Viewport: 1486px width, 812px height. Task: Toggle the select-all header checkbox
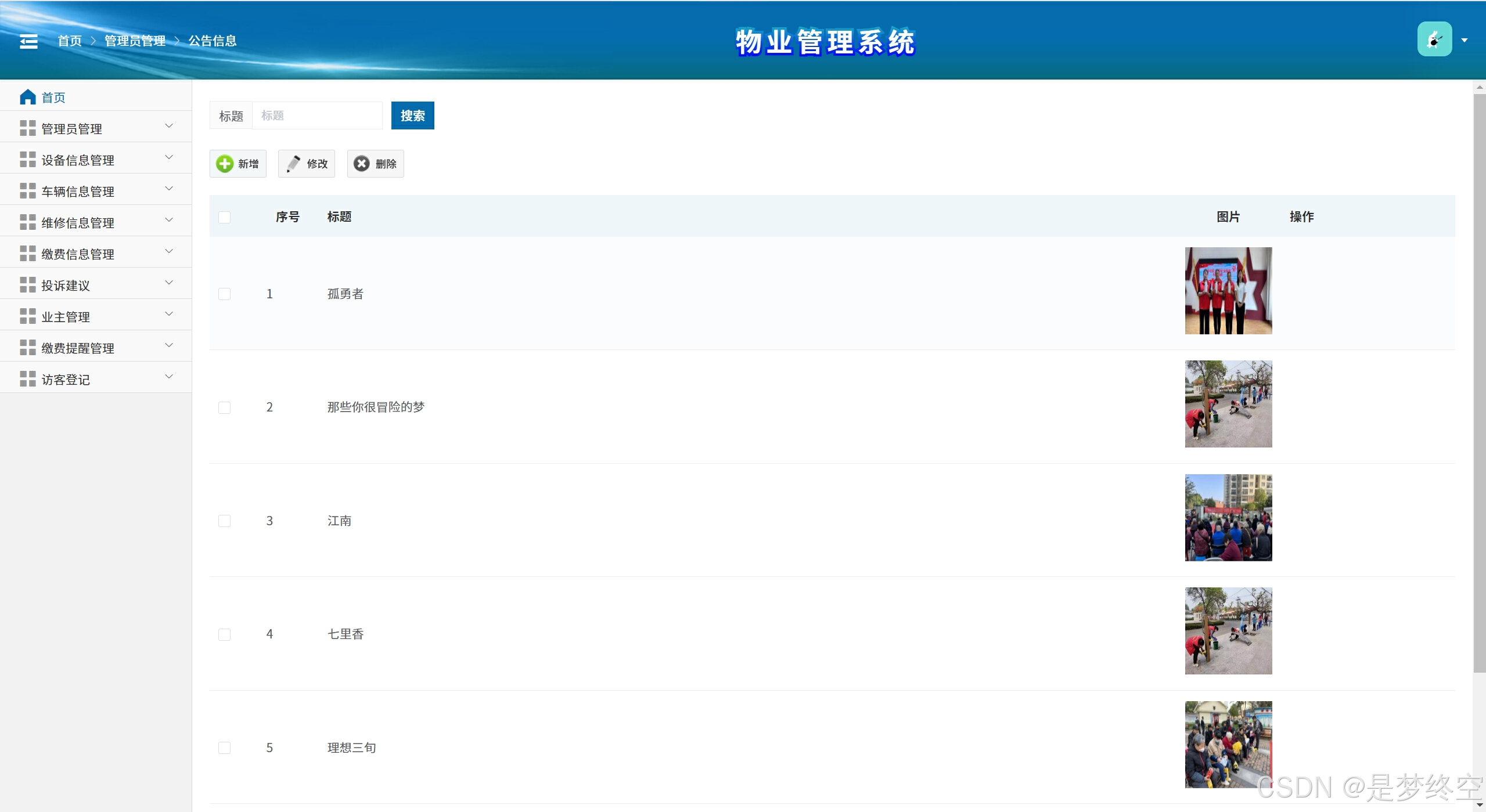[x=225, y=217]
